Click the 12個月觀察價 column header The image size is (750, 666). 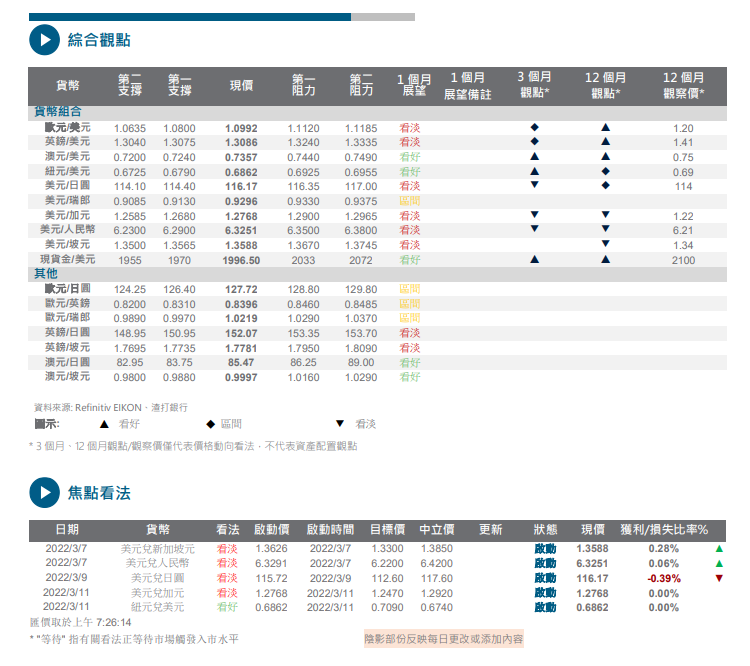(x=684, y=85)
